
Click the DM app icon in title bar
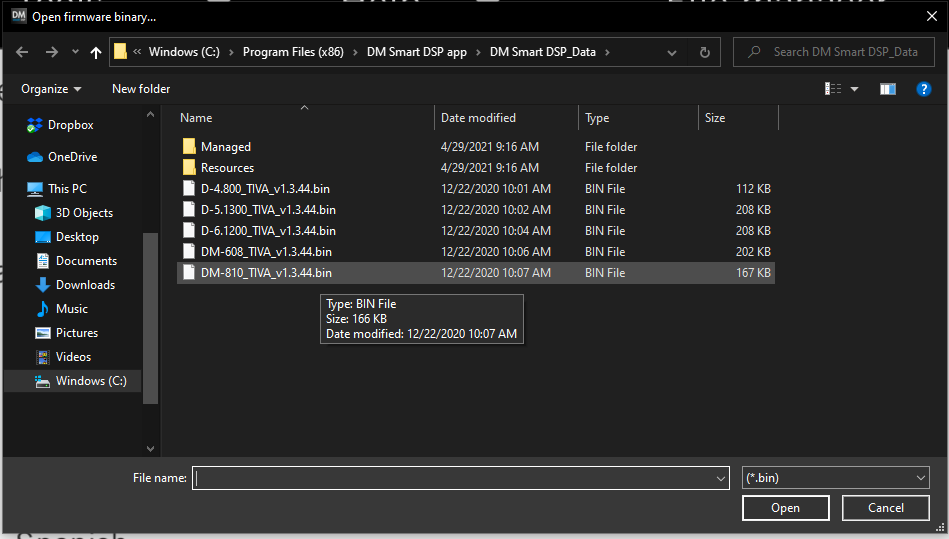19,16
